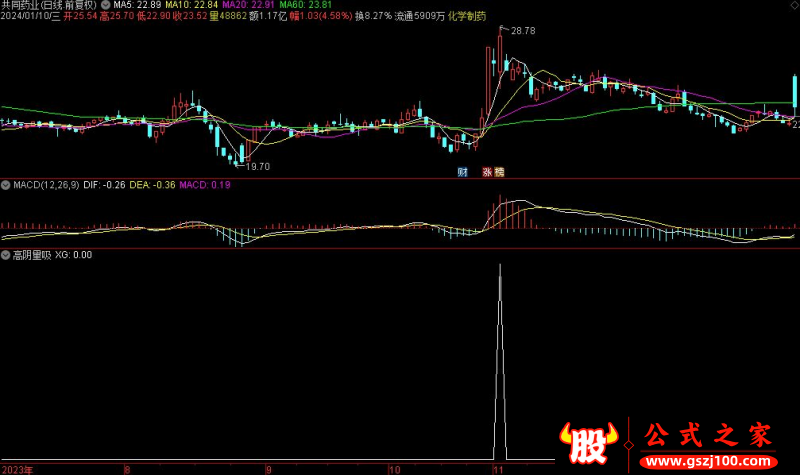Click the 28.78 high price label
This screenshot has width=800, height=475.
click(523, 31)
